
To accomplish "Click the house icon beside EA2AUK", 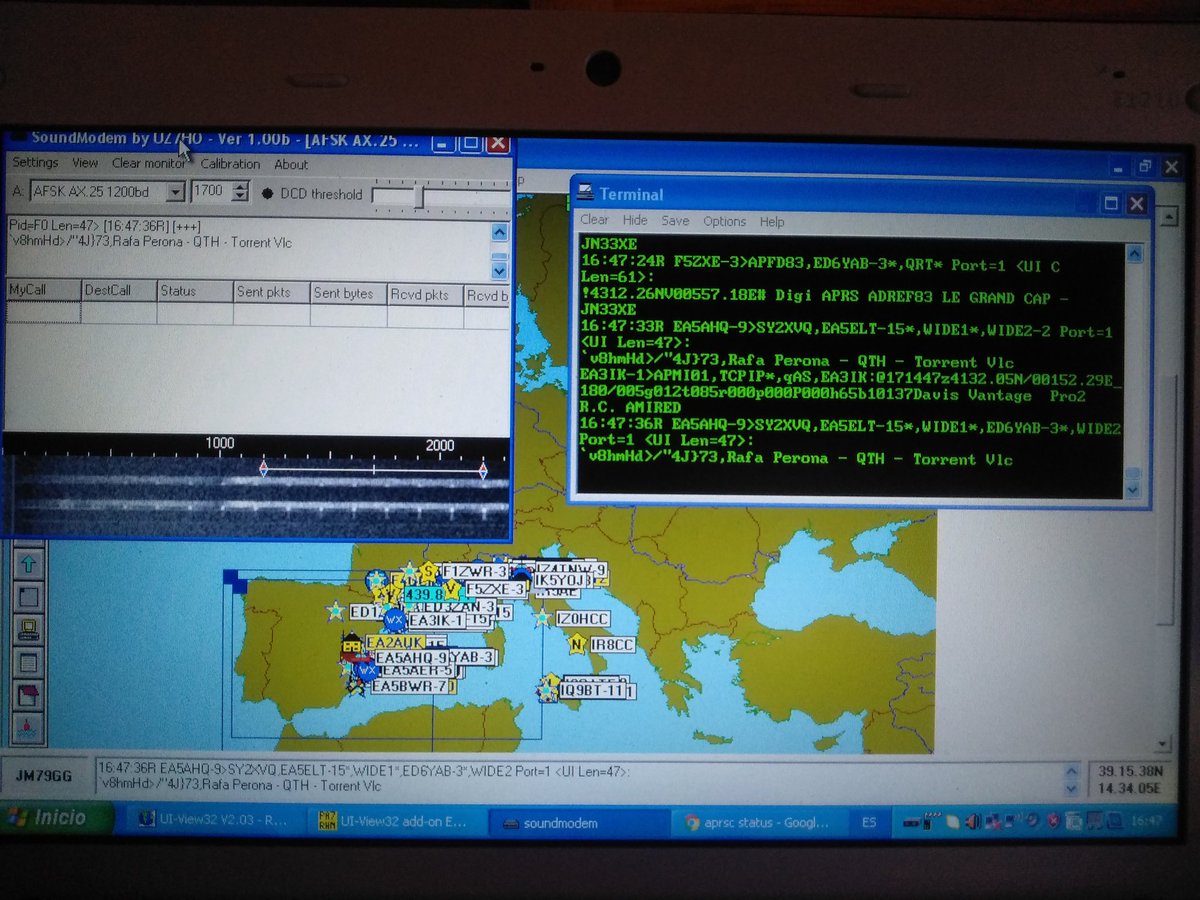I will tap(351, 644).
